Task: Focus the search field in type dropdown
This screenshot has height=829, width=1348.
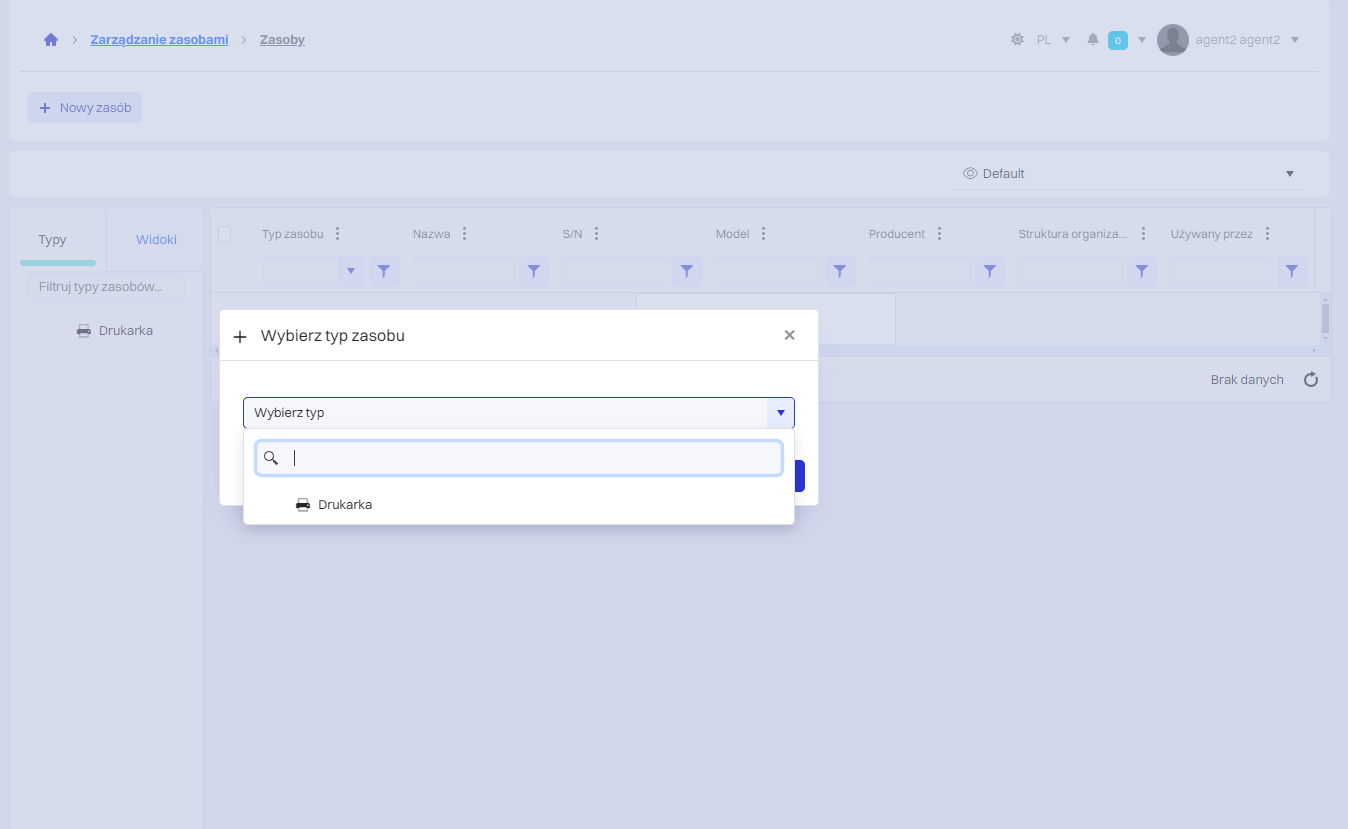Action: click(x=530, y=458)
